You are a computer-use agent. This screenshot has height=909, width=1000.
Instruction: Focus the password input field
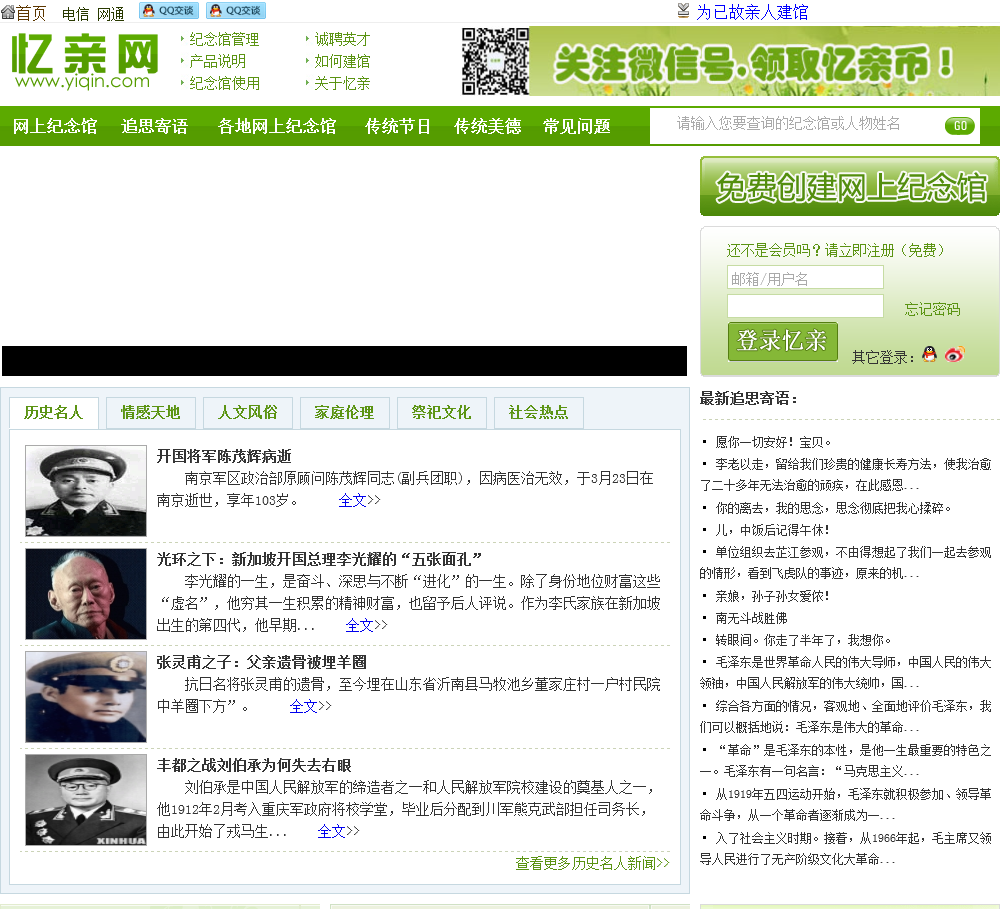coord(805,306)
